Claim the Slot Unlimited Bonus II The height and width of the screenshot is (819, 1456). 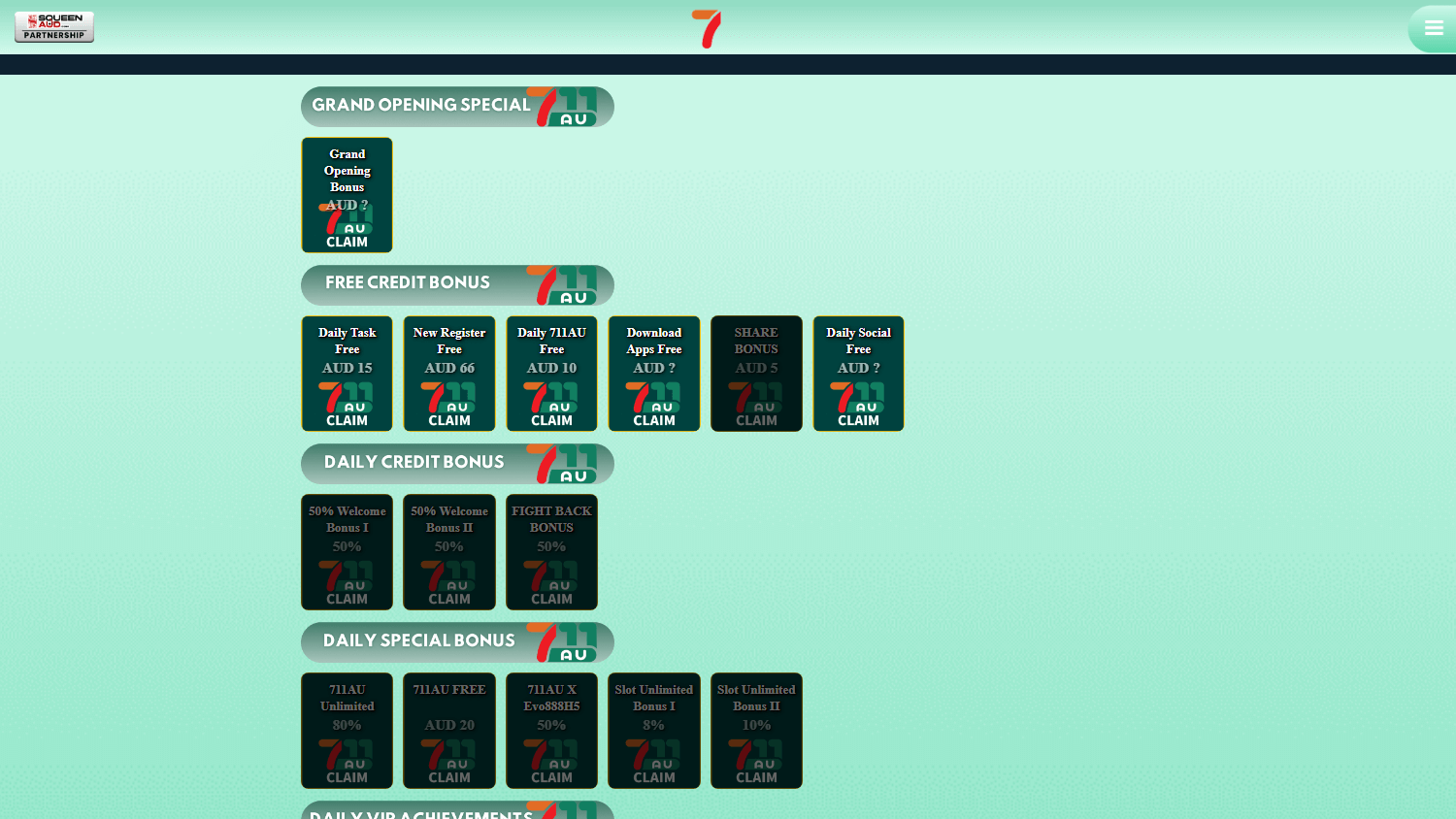pos(756,777)
